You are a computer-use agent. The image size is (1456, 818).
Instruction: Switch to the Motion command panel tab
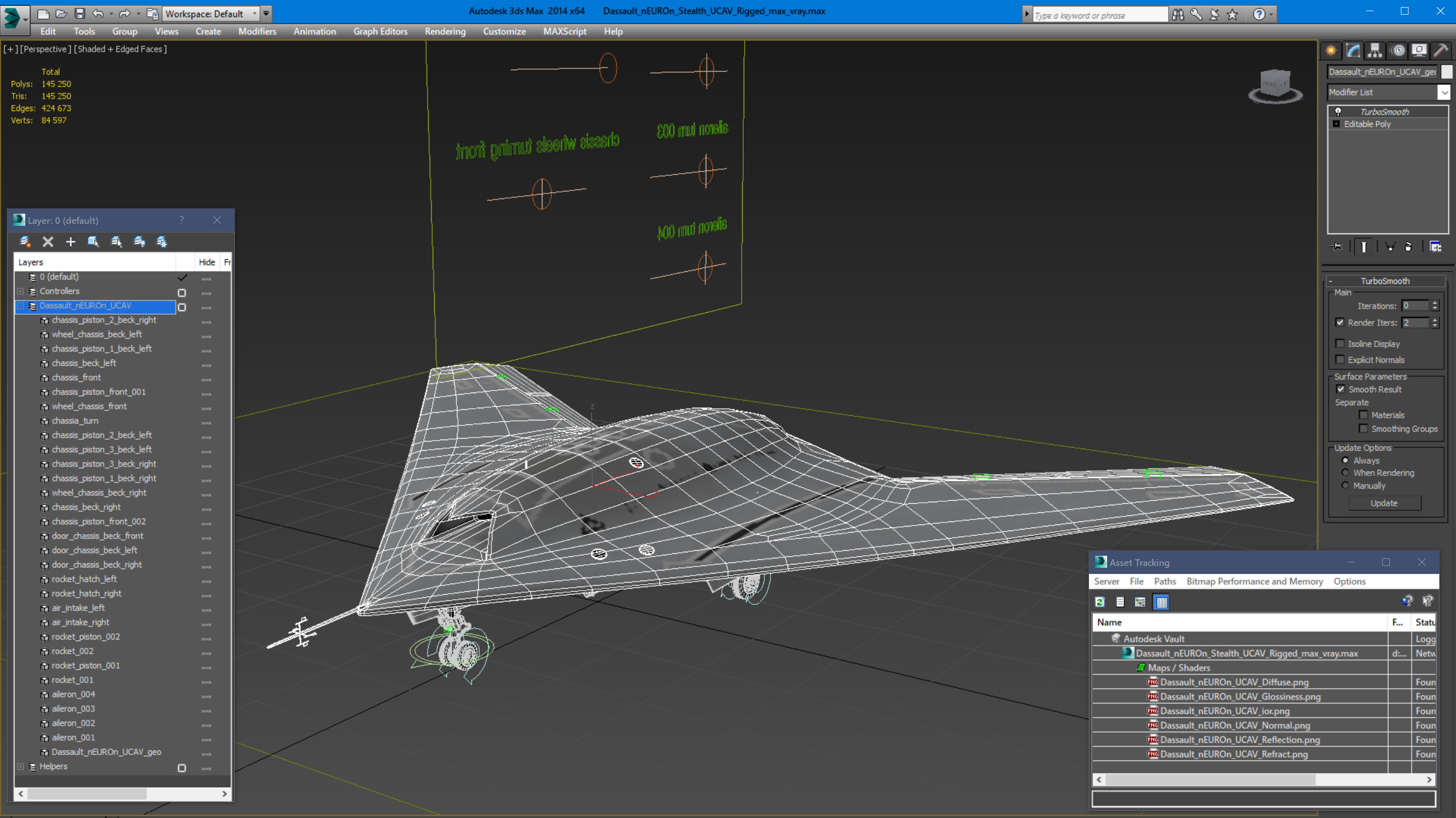pos(1398,51)
